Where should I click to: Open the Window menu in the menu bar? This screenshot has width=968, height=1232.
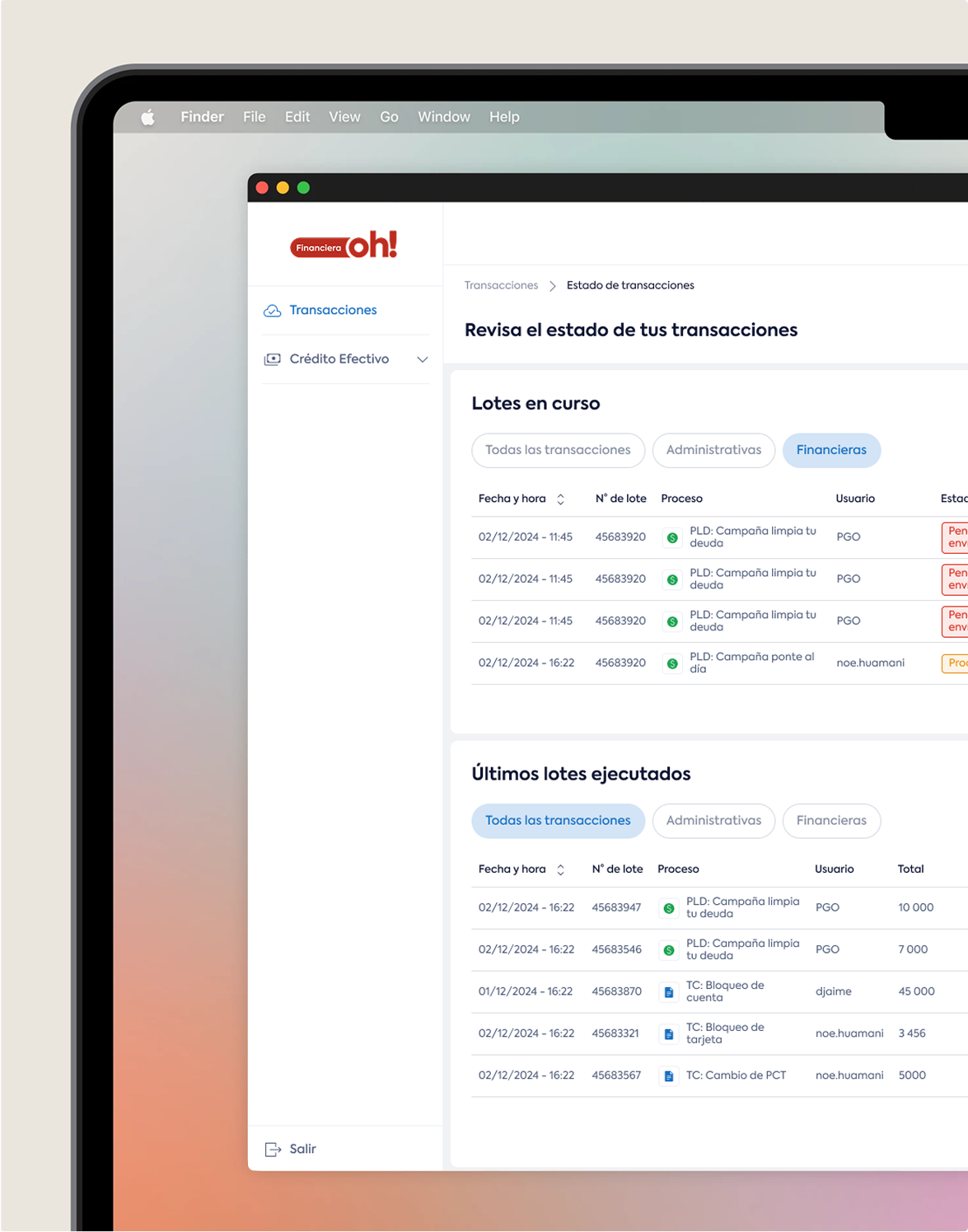[443, 117]
